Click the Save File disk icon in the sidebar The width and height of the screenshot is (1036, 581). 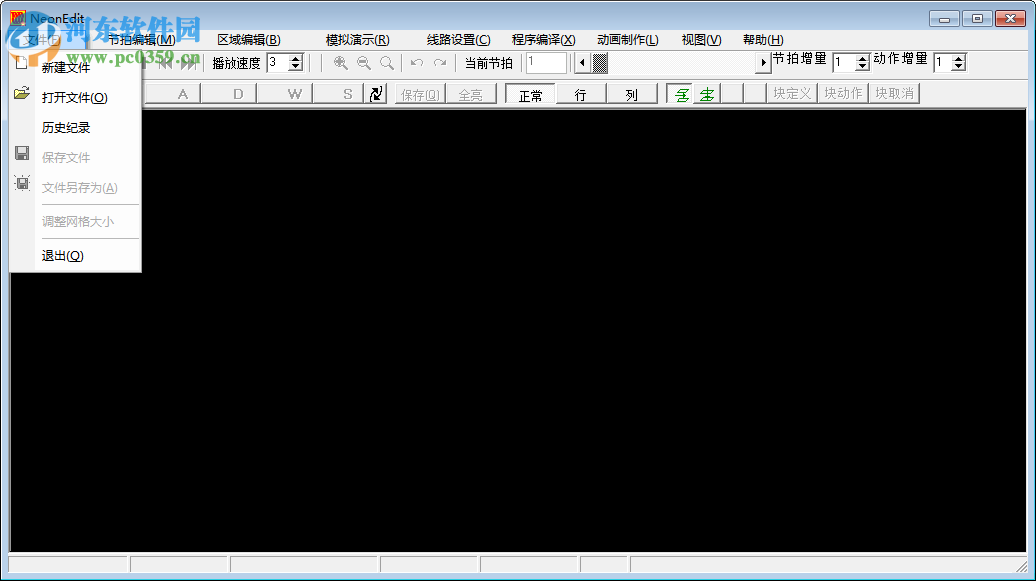[x=21, y=152]
